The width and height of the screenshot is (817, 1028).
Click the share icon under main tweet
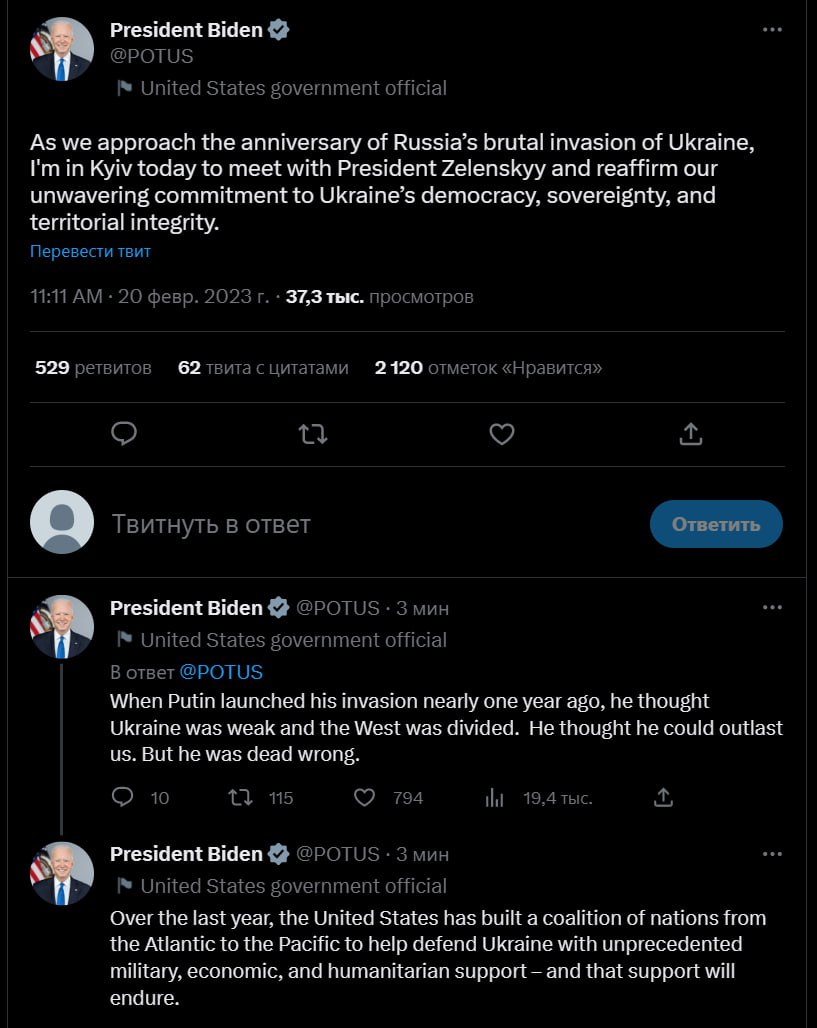coord(690,433)
